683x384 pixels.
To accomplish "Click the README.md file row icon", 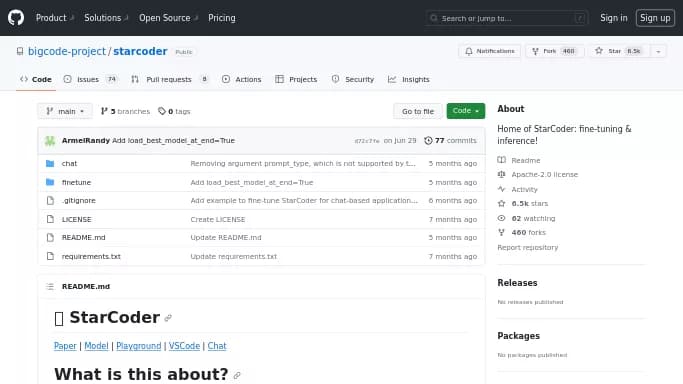I will coord(50,237).
